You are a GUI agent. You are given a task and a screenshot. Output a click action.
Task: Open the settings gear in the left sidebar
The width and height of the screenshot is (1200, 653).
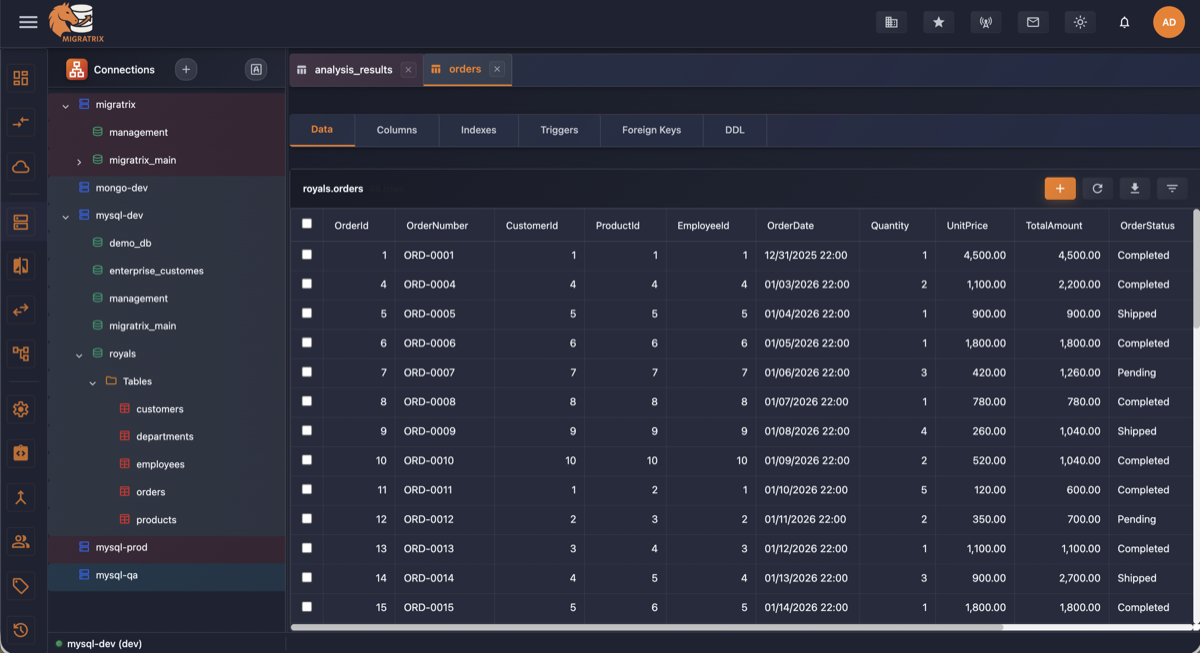click(21, 409)
